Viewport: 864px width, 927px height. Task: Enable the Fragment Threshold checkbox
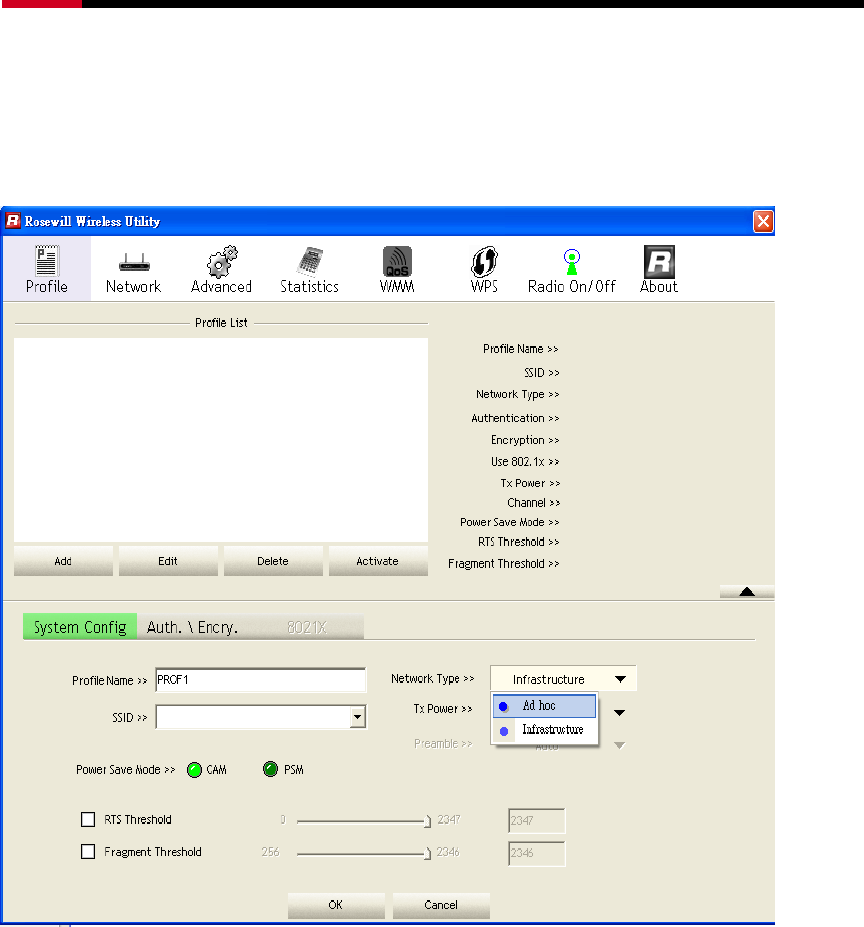88,851
